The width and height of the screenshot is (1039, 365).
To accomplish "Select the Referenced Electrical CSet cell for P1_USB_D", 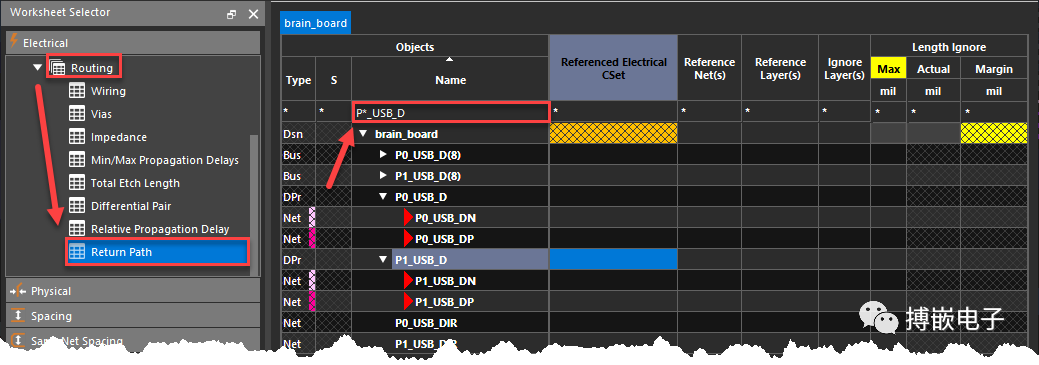I will (x=613, y=260).
